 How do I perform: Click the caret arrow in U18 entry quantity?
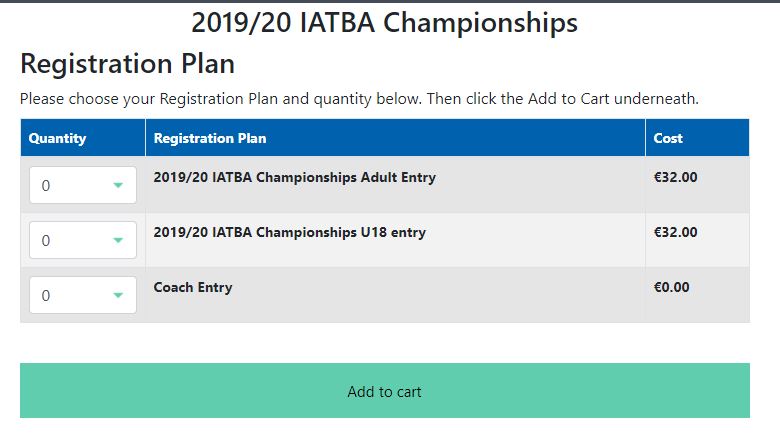(x=118, y=241)
